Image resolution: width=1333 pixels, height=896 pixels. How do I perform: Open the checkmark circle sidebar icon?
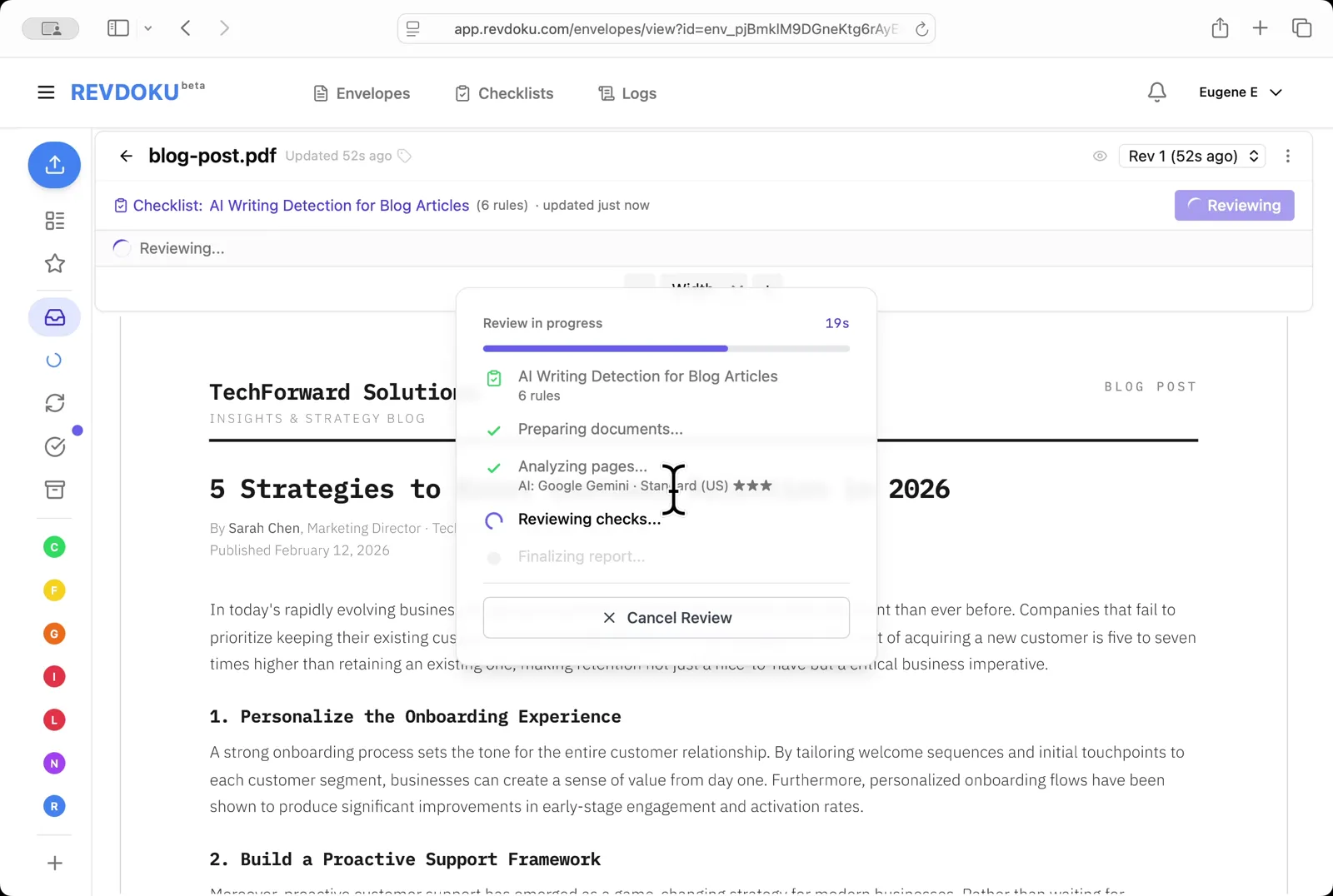click(x=55, y=447)
